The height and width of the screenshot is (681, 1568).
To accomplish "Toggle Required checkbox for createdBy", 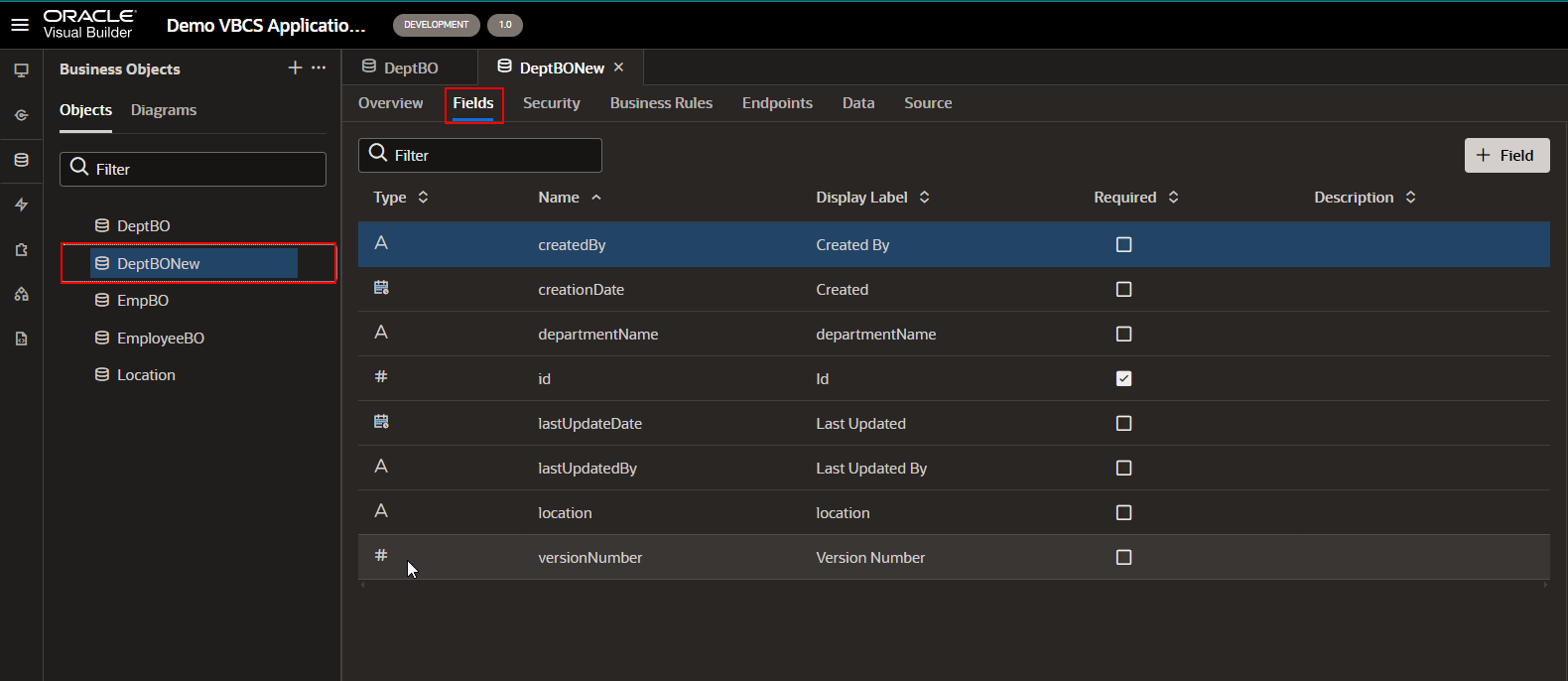I will tap(1123, 244).
